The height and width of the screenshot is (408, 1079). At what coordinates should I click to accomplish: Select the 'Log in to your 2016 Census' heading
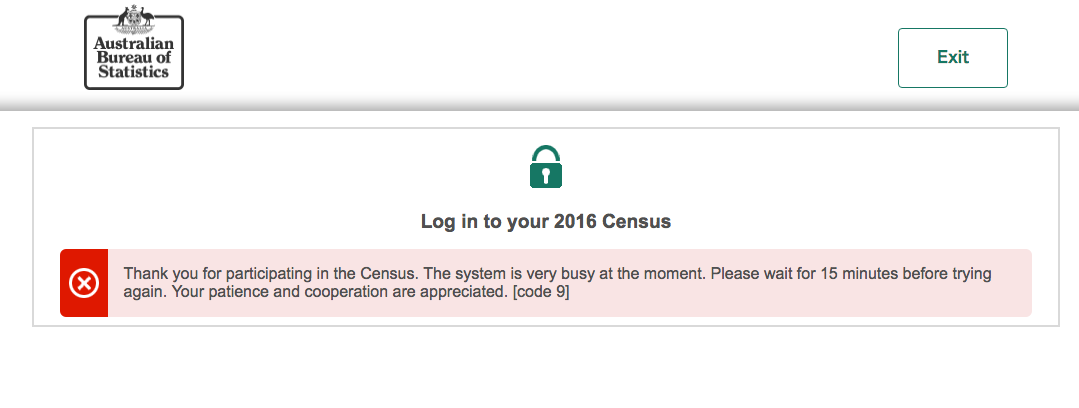546,222
